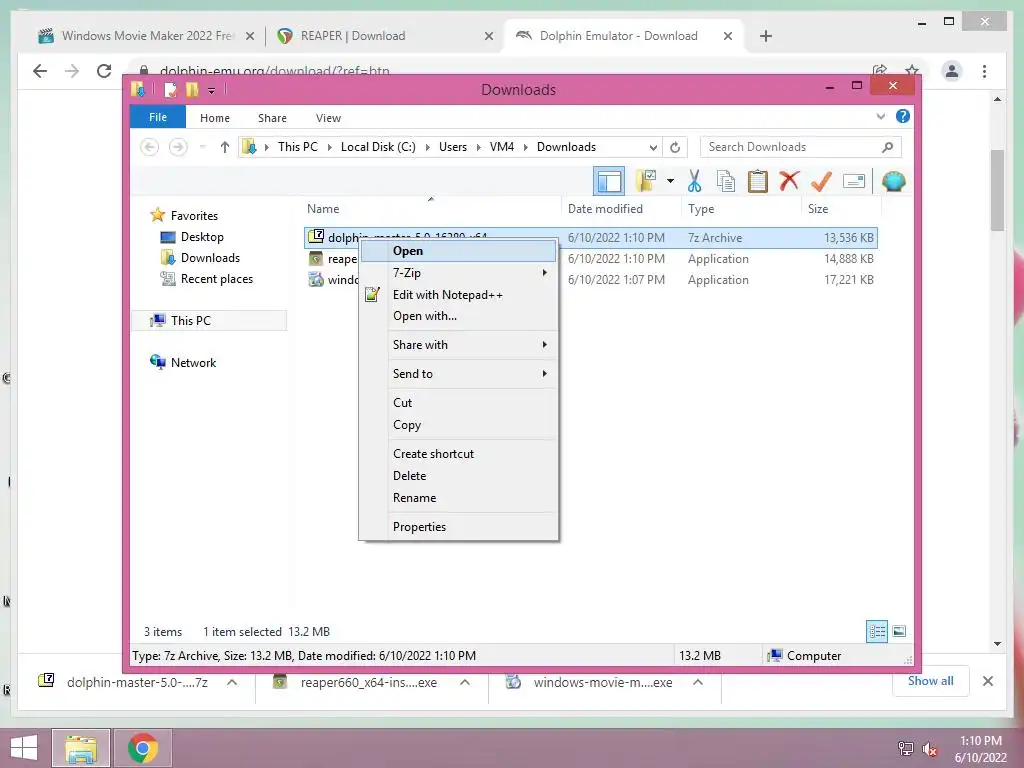Select Copy in the context menu
The height and width of the screenshot is (768, 1024).
pos(458,425)
